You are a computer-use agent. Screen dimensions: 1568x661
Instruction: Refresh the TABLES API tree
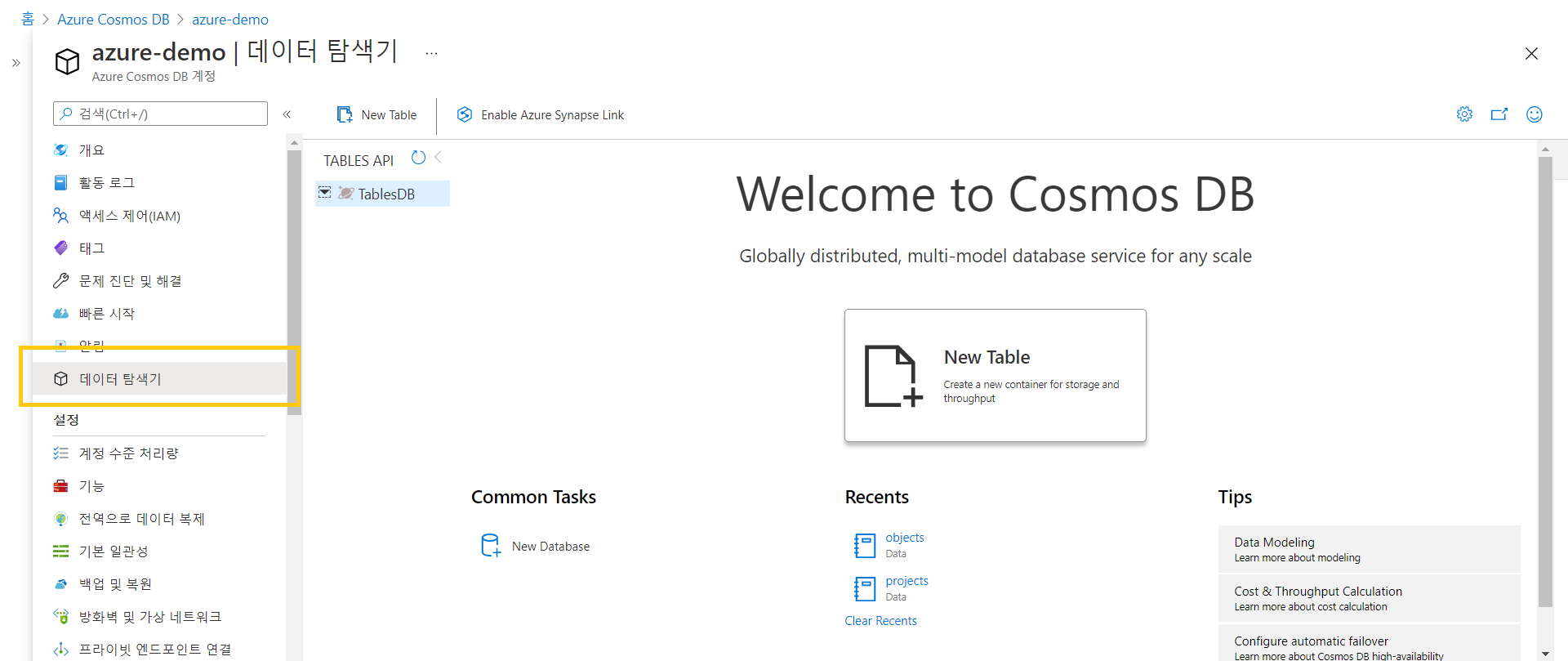click(418, 158)
